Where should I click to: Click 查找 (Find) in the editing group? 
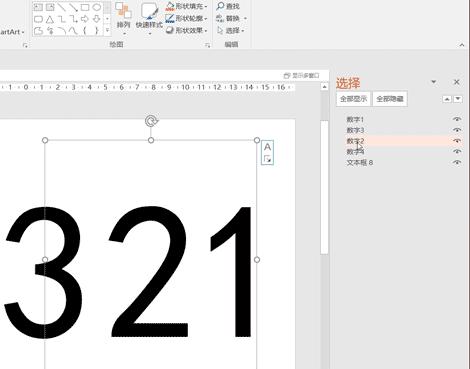[x=228, y=6]
